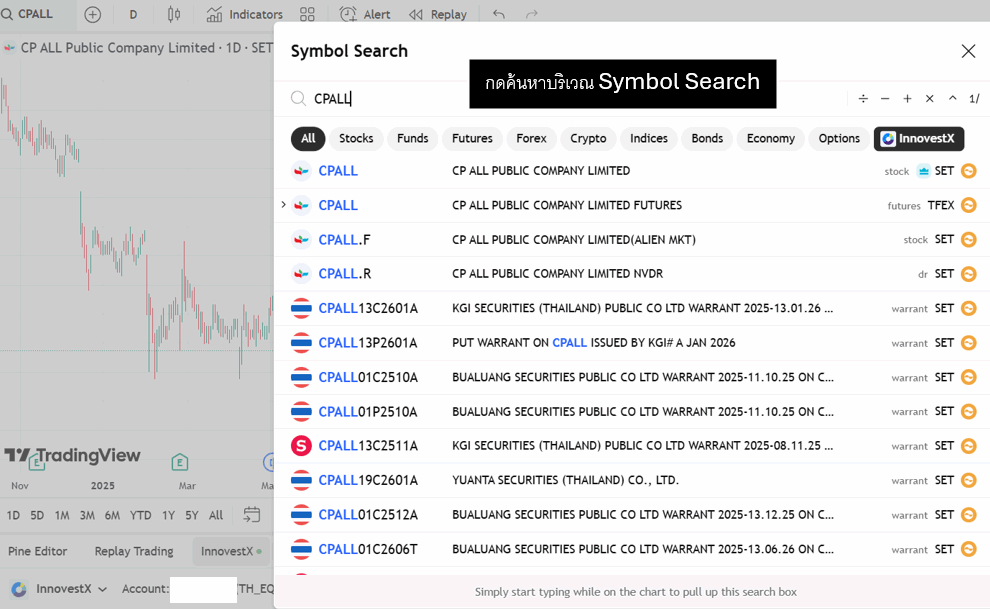The width and height of the screenshot is (990, 609).
Task: Choose warrant CPALL01C2512A
Action: tap(631, 515)
